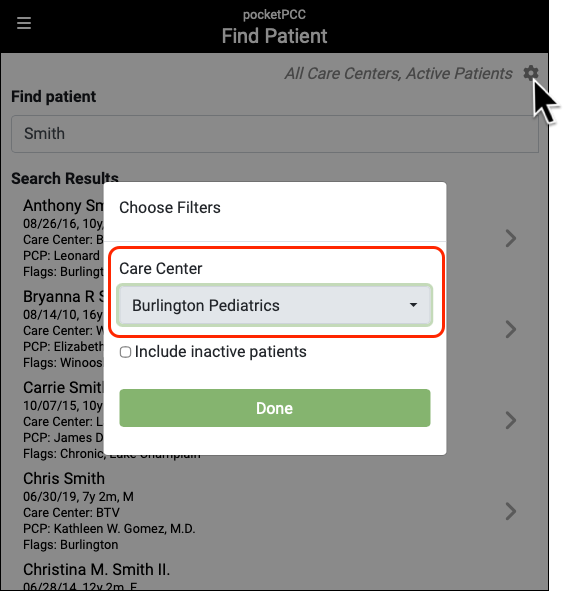Click the All Care Centers, Active Patients label
Image resolution: width=565 pixels, height=591 pixels.
point(398,73)
